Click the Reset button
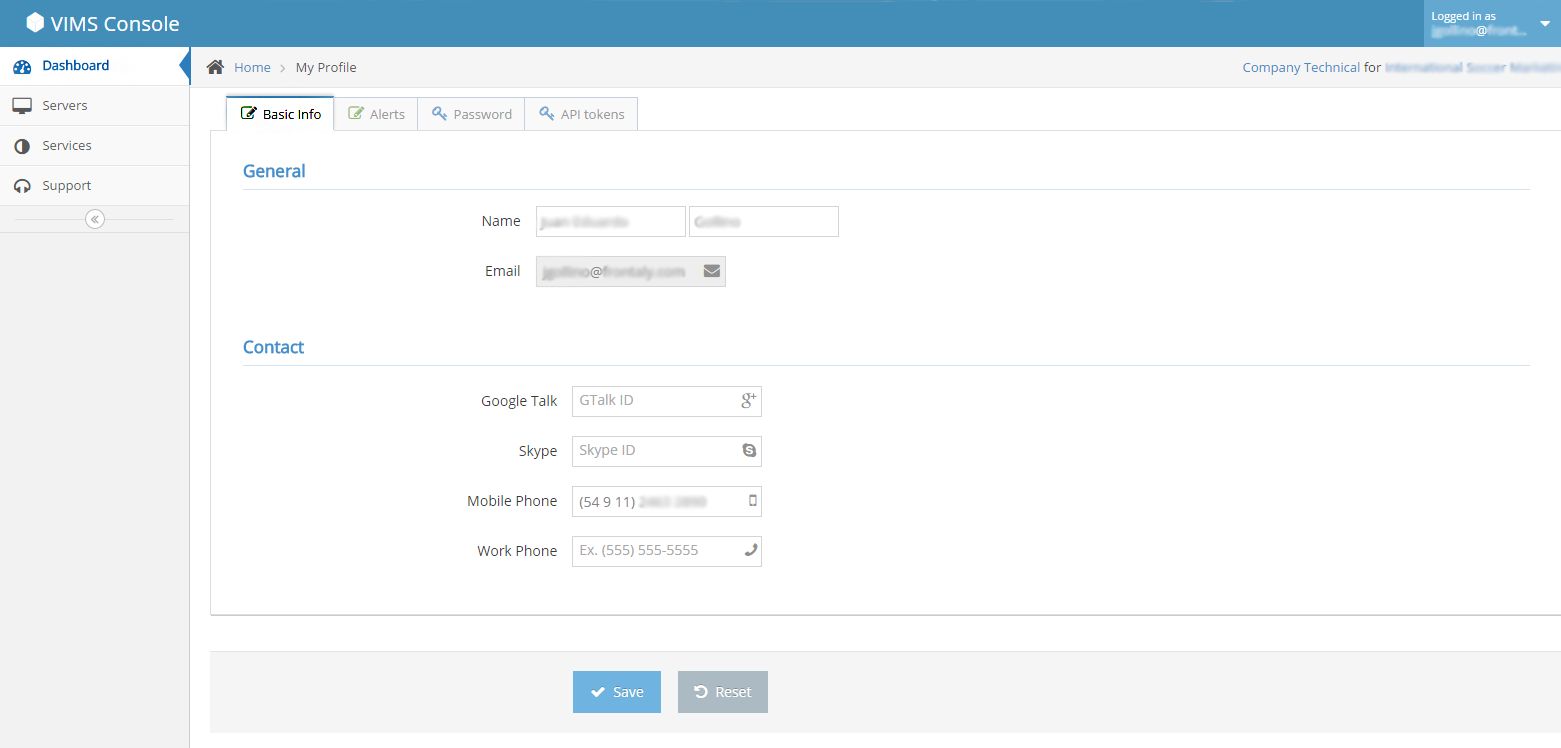The height and width of the screenshot is (748, 1561). (723, 692)
